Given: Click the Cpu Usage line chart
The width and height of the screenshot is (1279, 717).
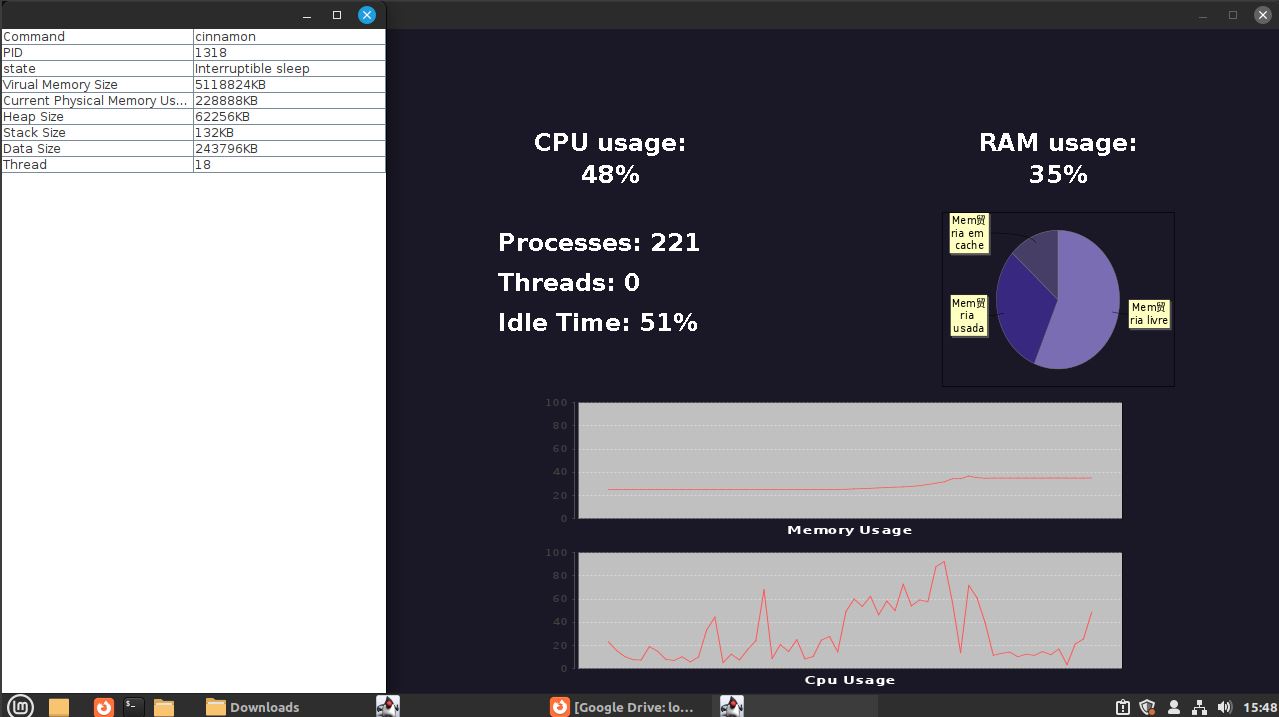Looking at the screenshot, I should pyautogui.click(x=850, y=610).
